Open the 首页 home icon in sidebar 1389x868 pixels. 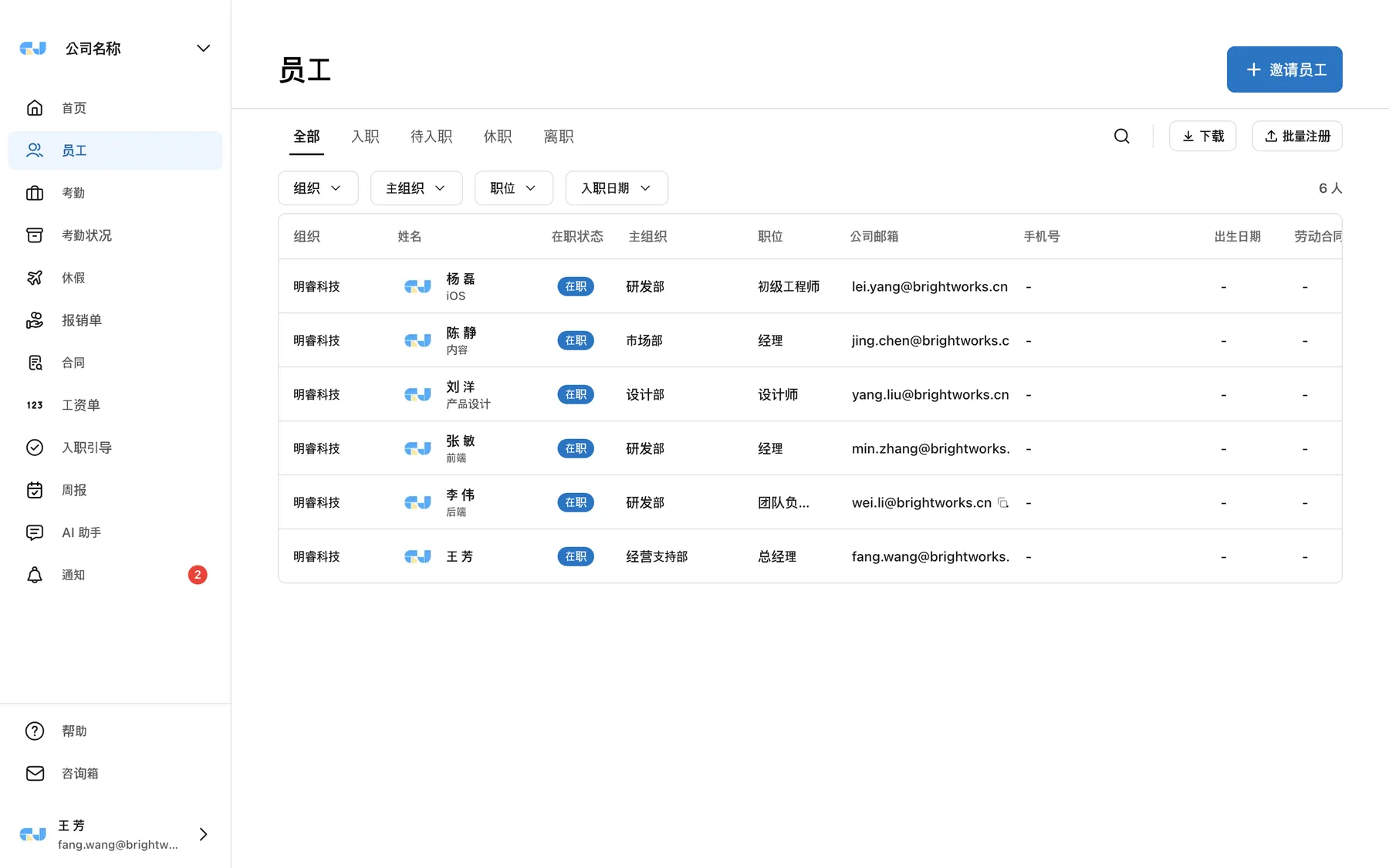pyautogui.click(x=35, y=108)
